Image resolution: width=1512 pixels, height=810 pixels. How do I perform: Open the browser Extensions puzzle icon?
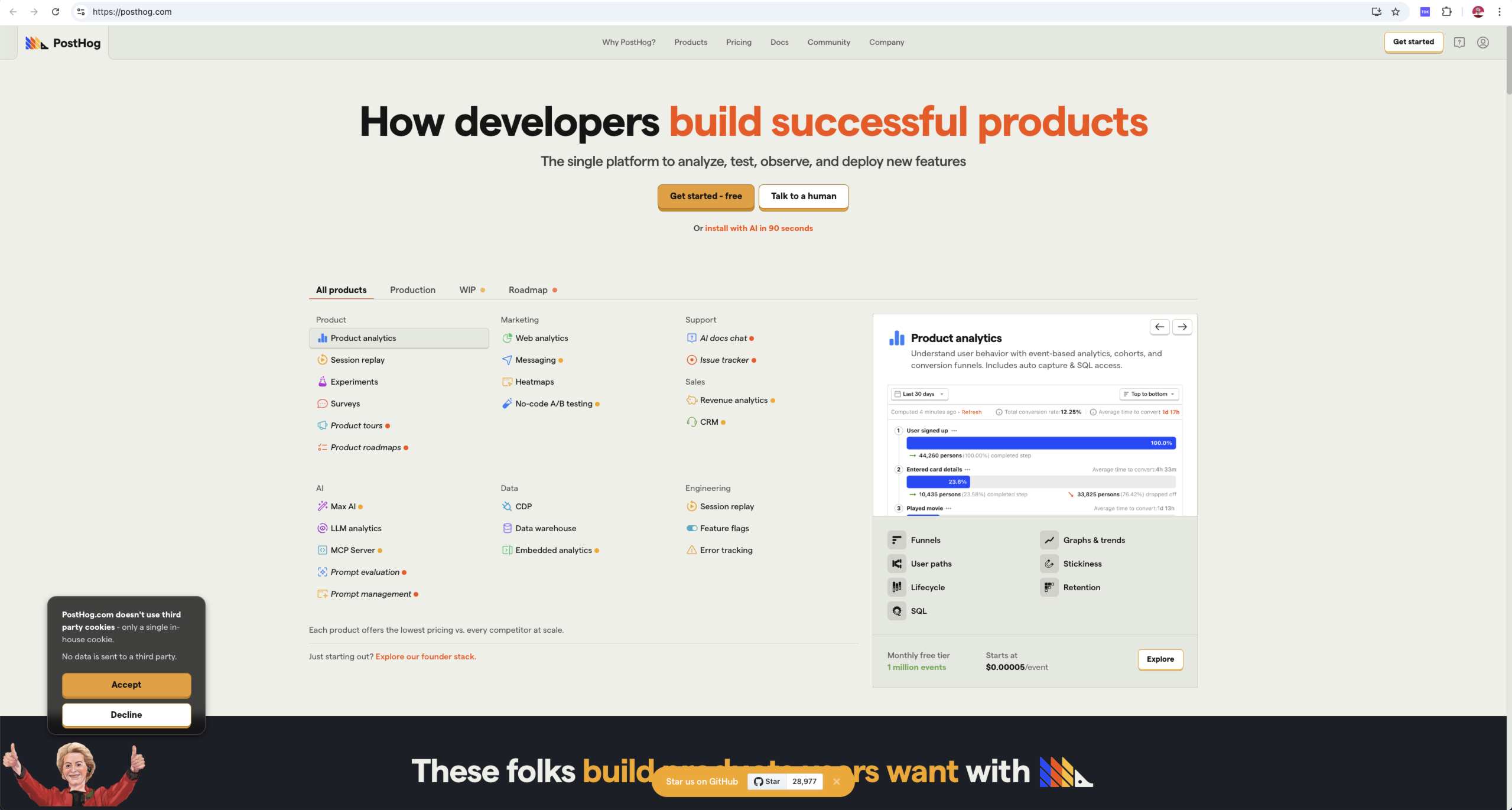point(1446,12)
